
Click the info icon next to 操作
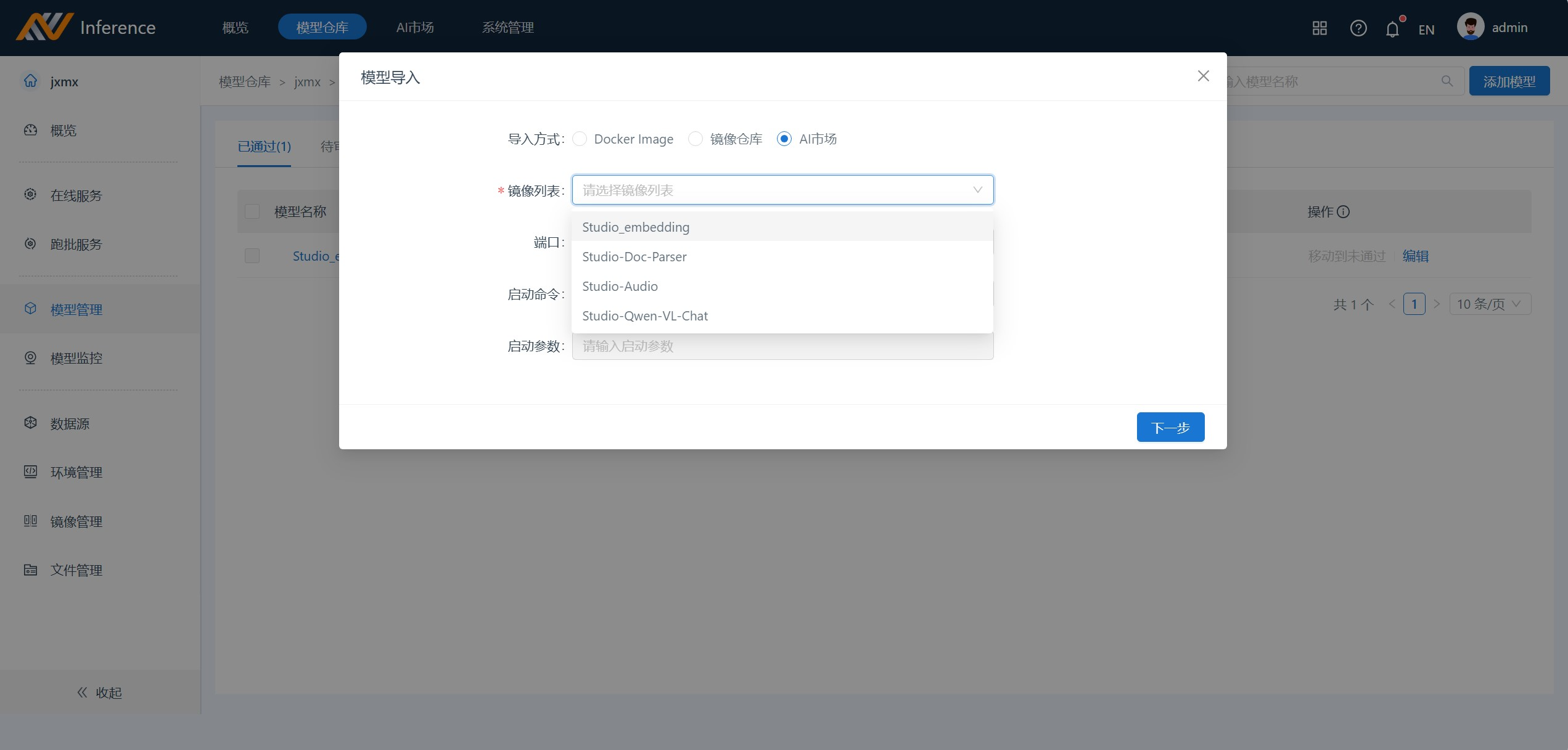1344,212
